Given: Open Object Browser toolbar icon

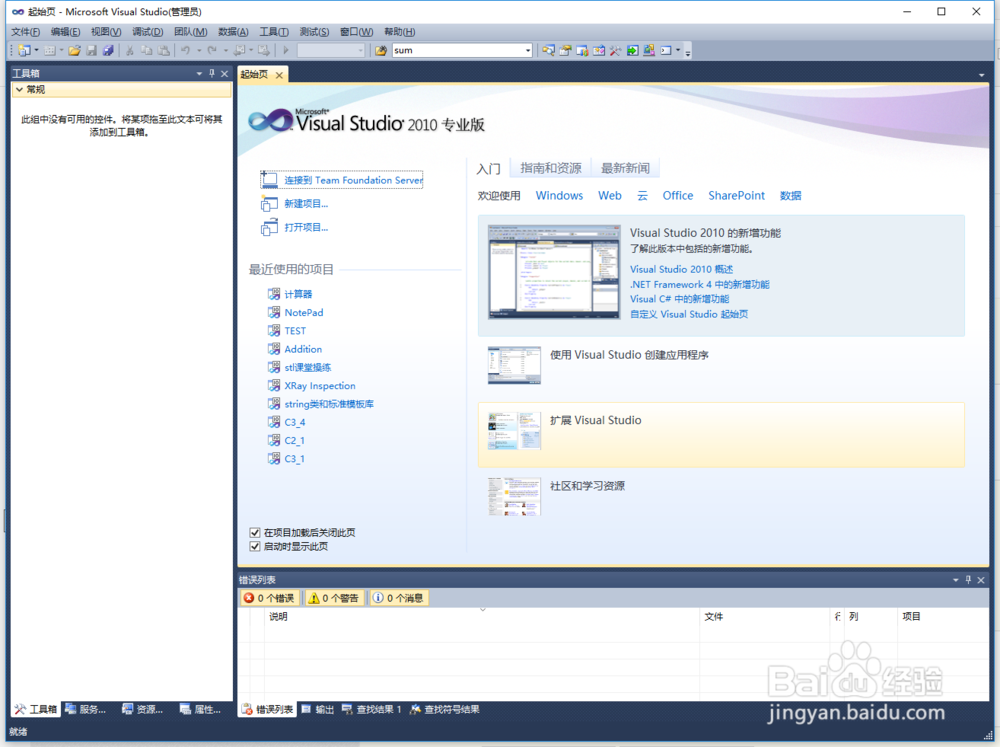Looking at the screenshot, I should point(599,50).
